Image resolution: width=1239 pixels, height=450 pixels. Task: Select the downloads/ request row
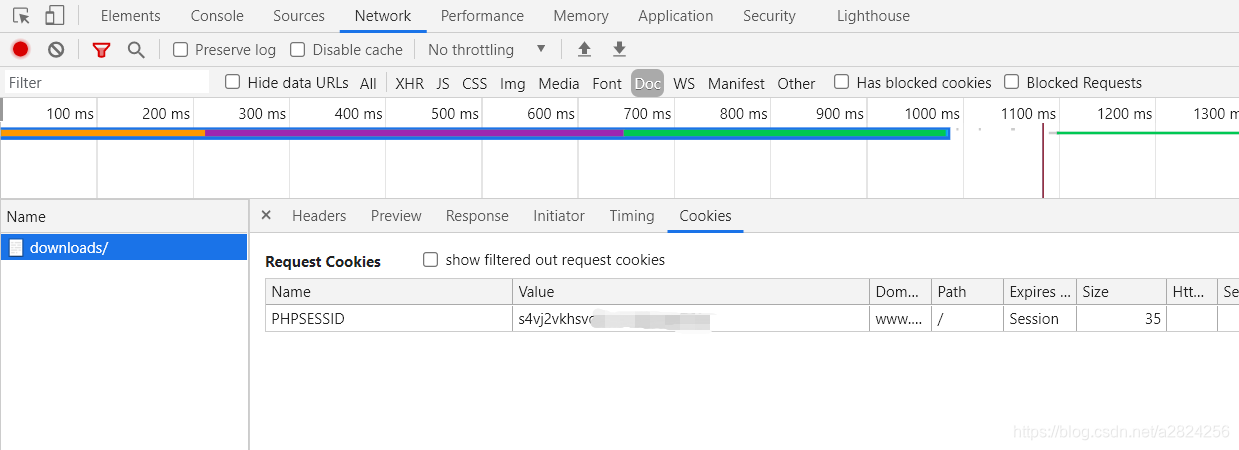click(124, 247)
